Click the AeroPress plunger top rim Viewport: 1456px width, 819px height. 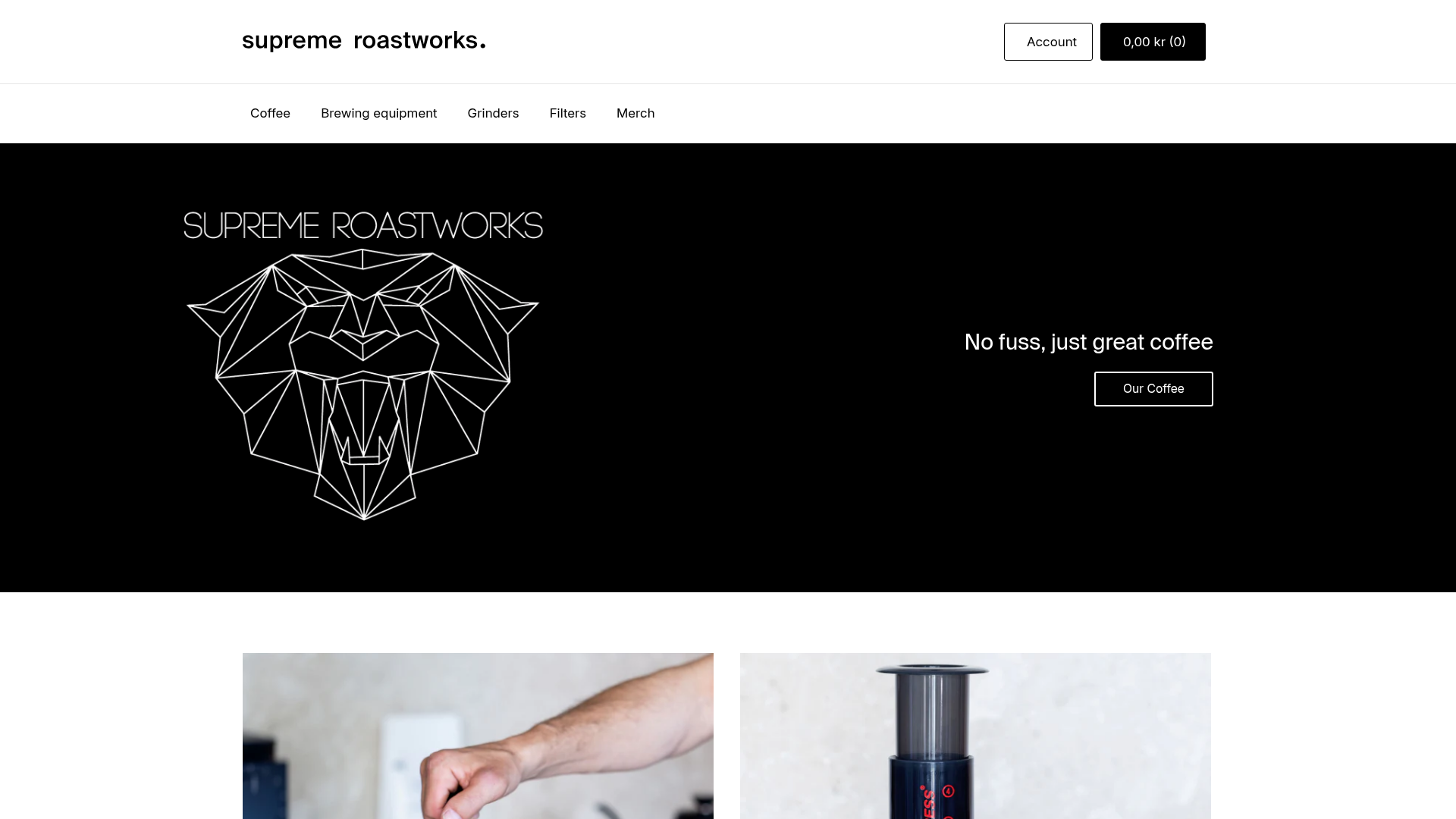click(x=932, y=670)
